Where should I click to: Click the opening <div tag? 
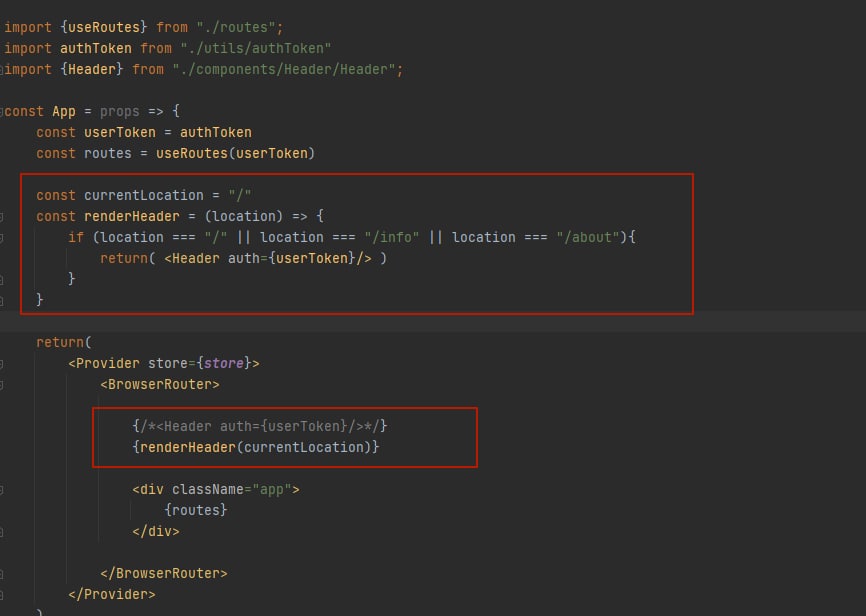click(x=147, y=489)
